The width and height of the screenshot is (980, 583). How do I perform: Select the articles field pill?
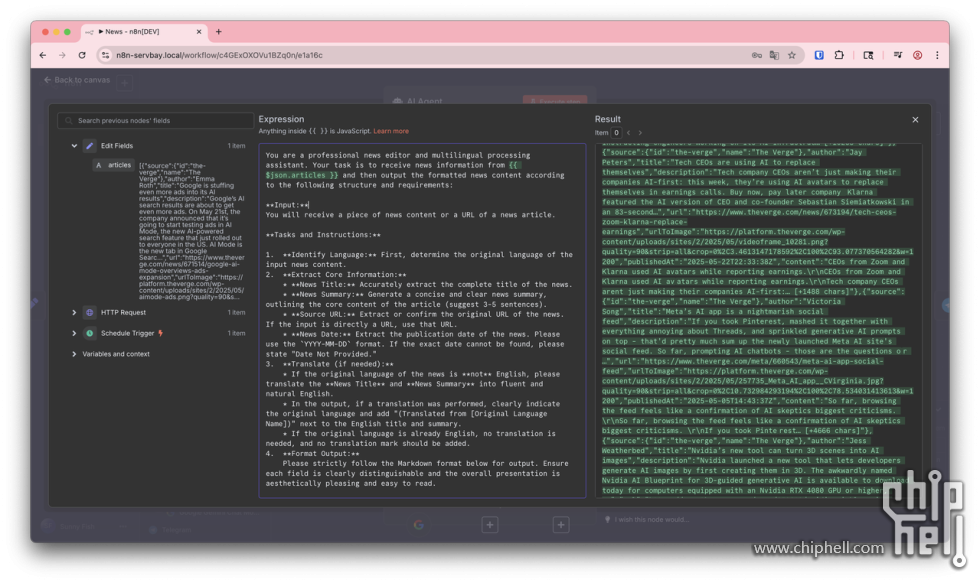(113, 165)
